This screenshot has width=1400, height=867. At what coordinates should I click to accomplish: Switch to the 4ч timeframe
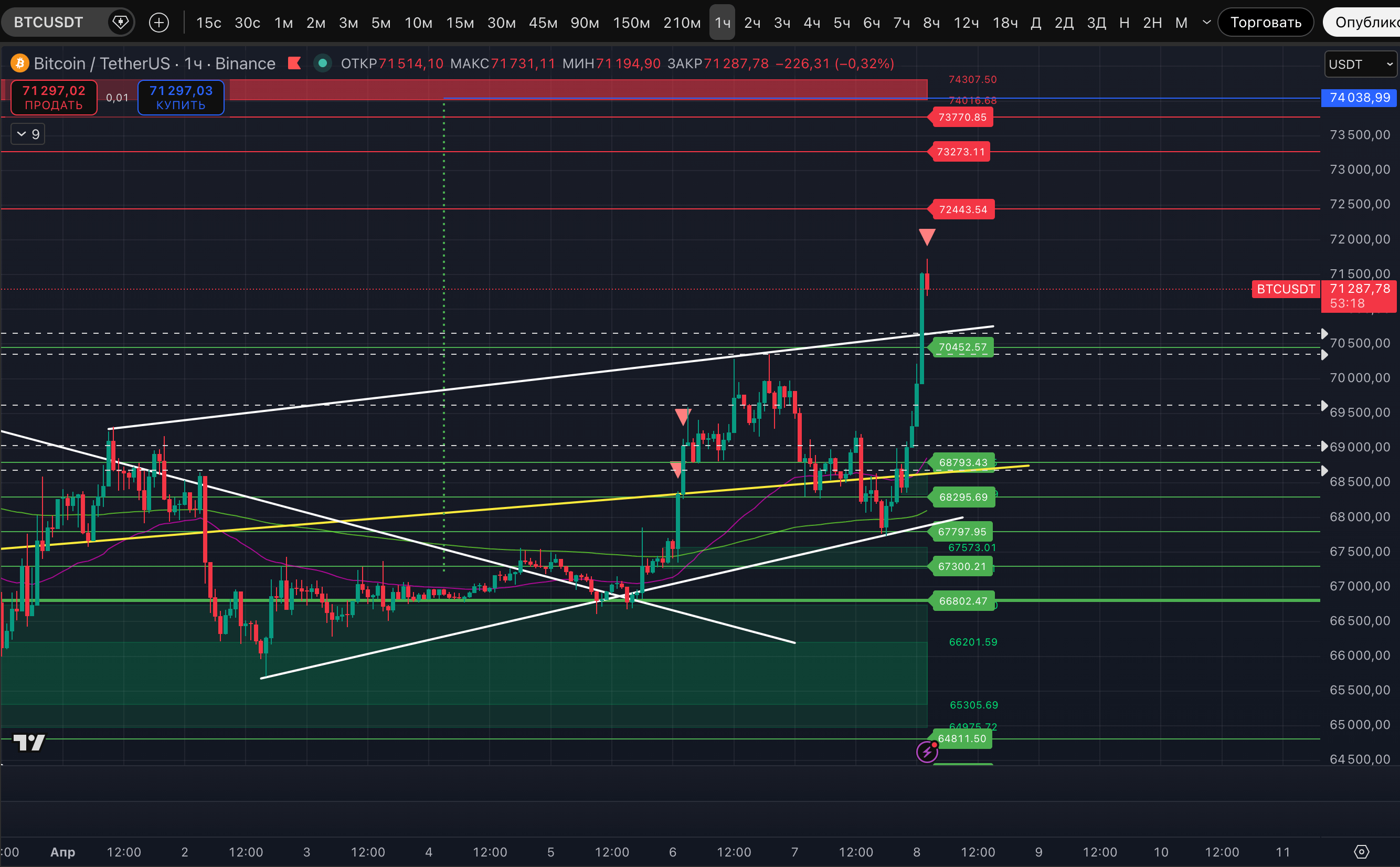click(811, 23)
